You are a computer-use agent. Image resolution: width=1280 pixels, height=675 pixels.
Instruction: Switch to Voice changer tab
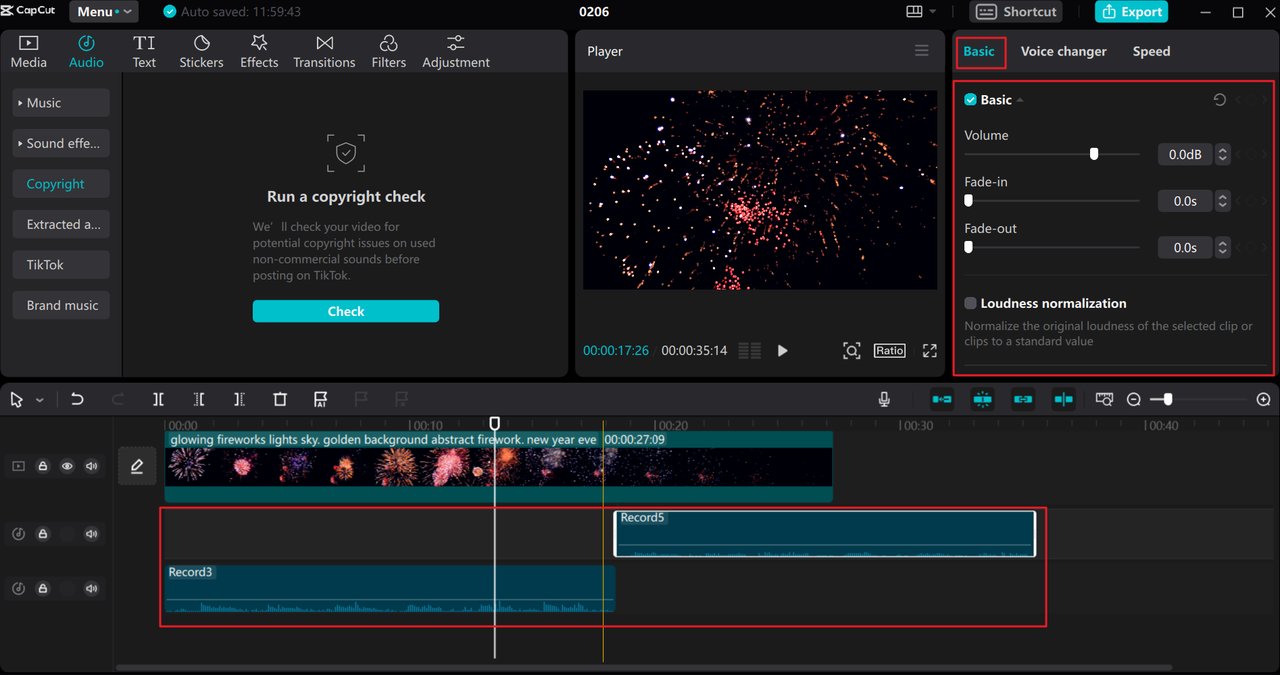1063,51
